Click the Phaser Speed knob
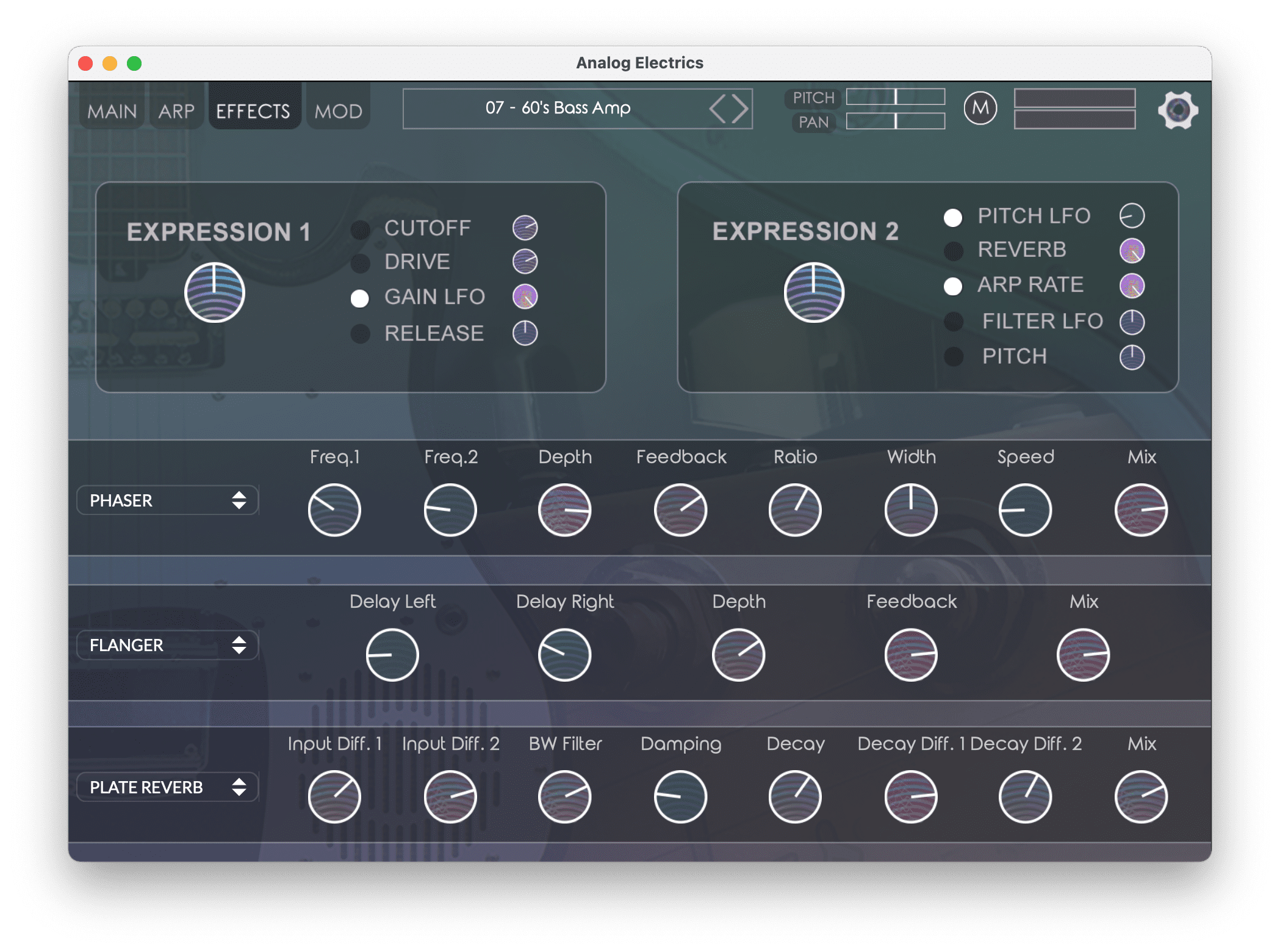This screenshot has width=1280, height=952. (x=1025, y=510)
